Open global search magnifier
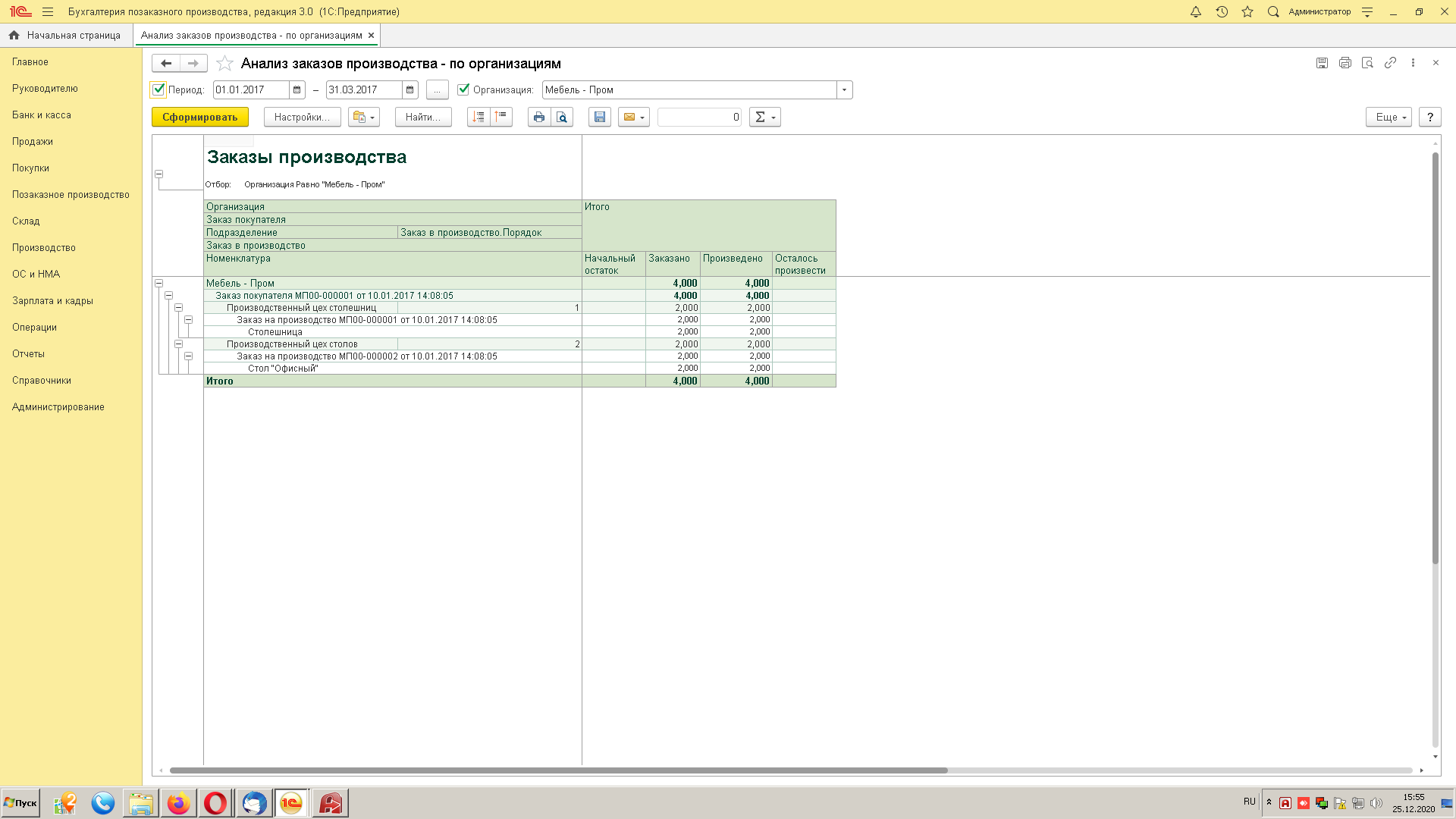 [1273, 11]
